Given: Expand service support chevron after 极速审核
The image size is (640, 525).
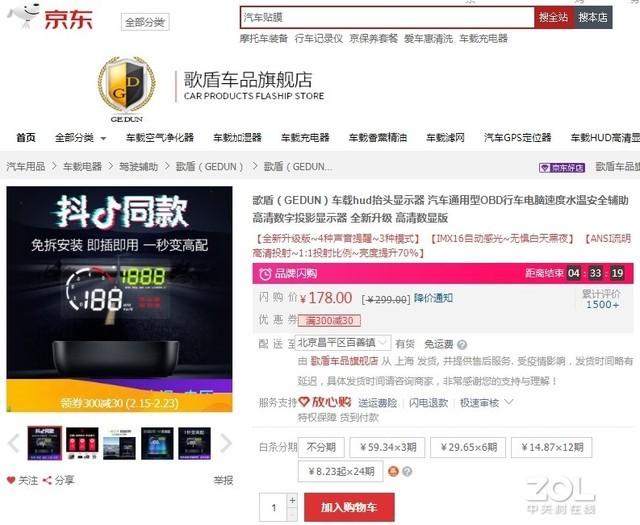Looking at the screenshot, I should (x=509, y=402).
